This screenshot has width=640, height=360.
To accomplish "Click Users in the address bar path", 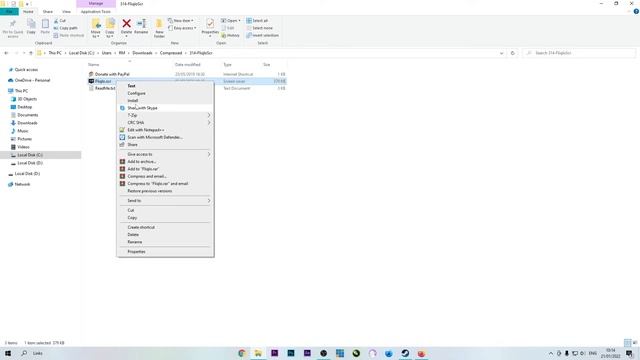I will (x=107, y=53).
